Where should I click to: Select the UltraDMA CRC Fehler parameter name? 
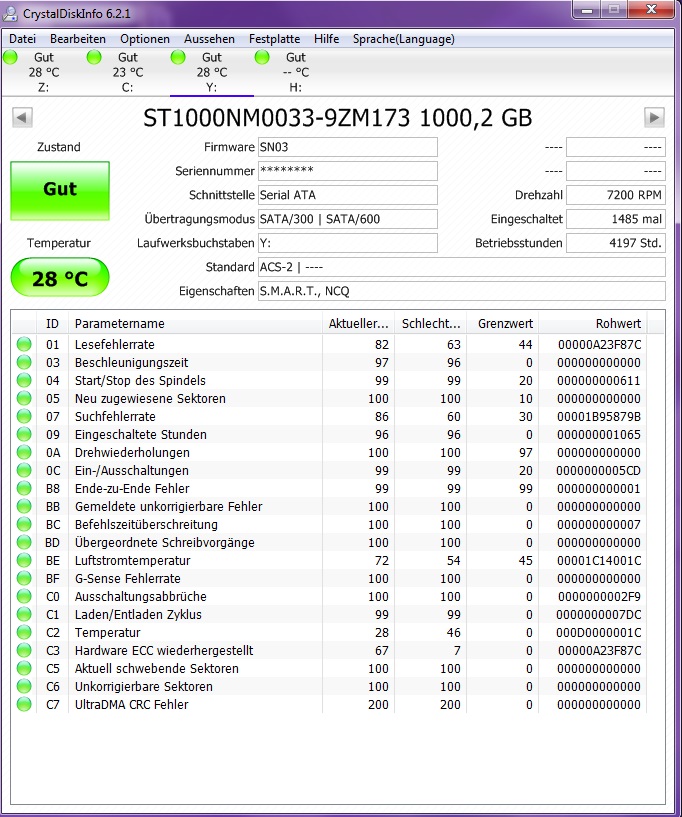pos(131,704)
